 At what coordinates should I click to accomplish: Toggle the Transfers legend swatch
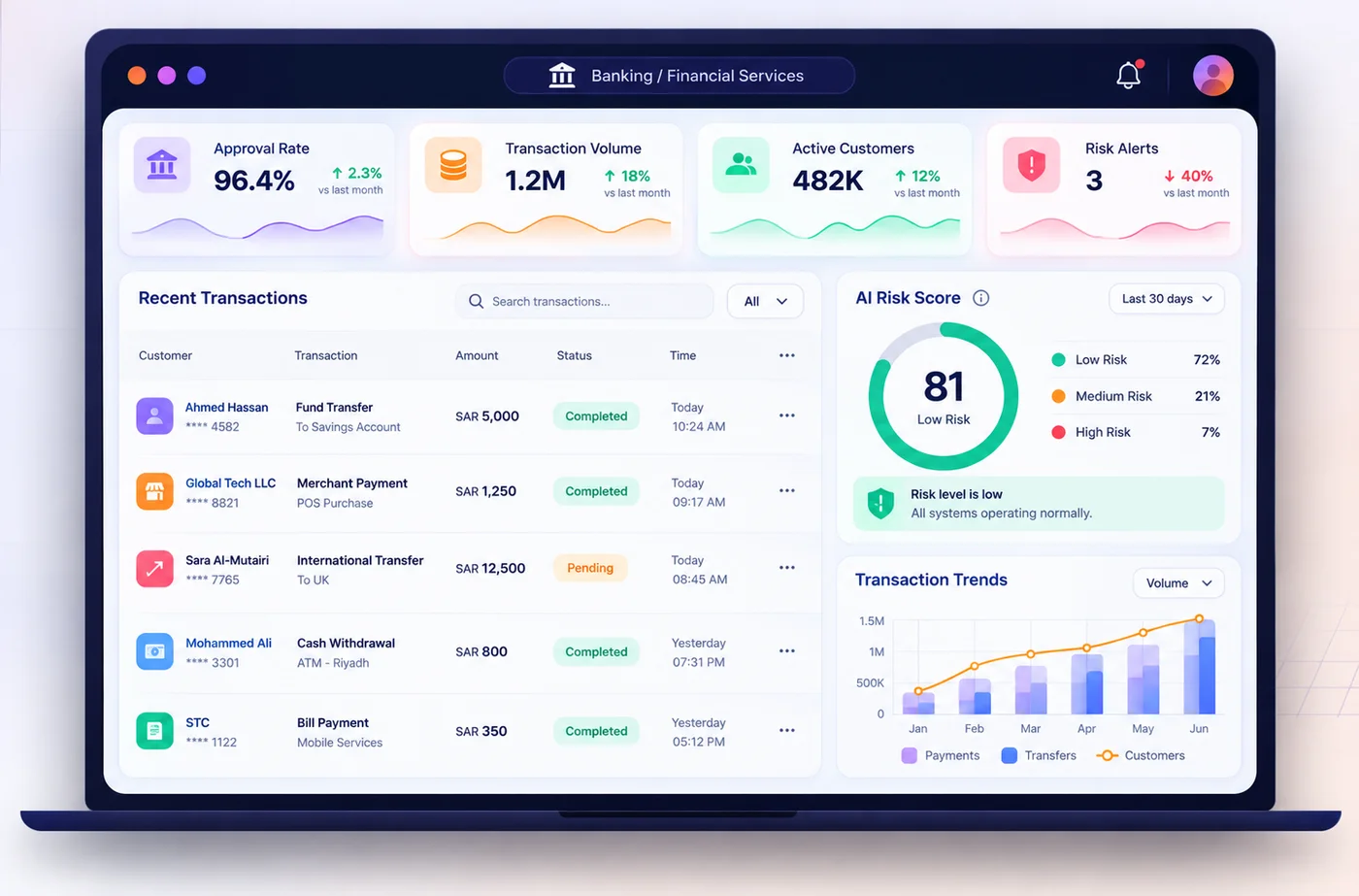(x=1009, y=755)
